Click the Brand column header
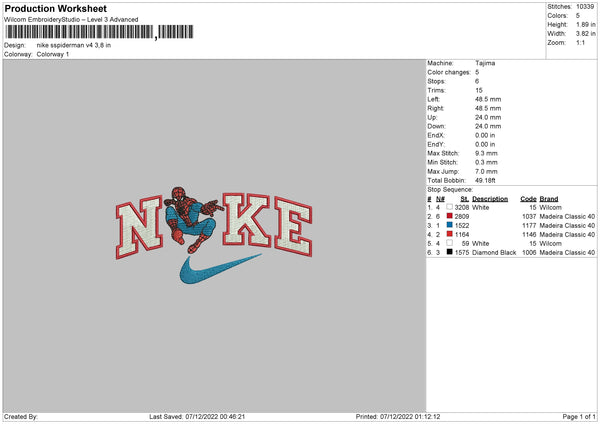The height and width of the screenshot is (424, 600). coord(549,199)
